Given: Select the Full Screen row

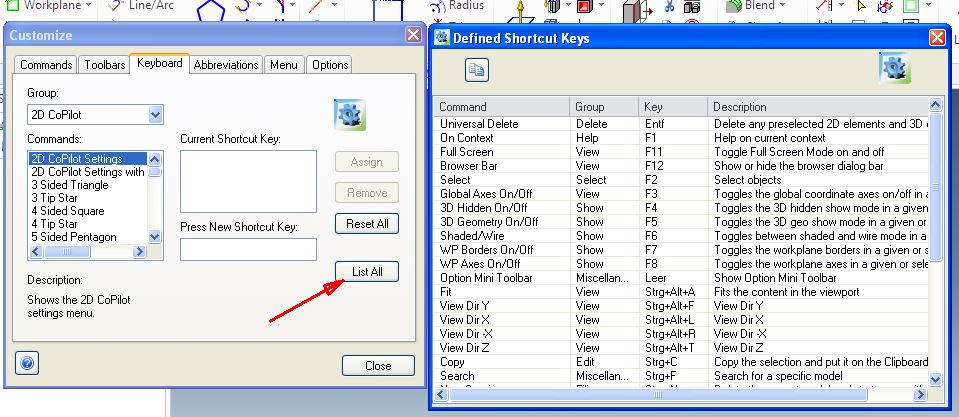Looking at the screenshot, I should coord(681,152).
